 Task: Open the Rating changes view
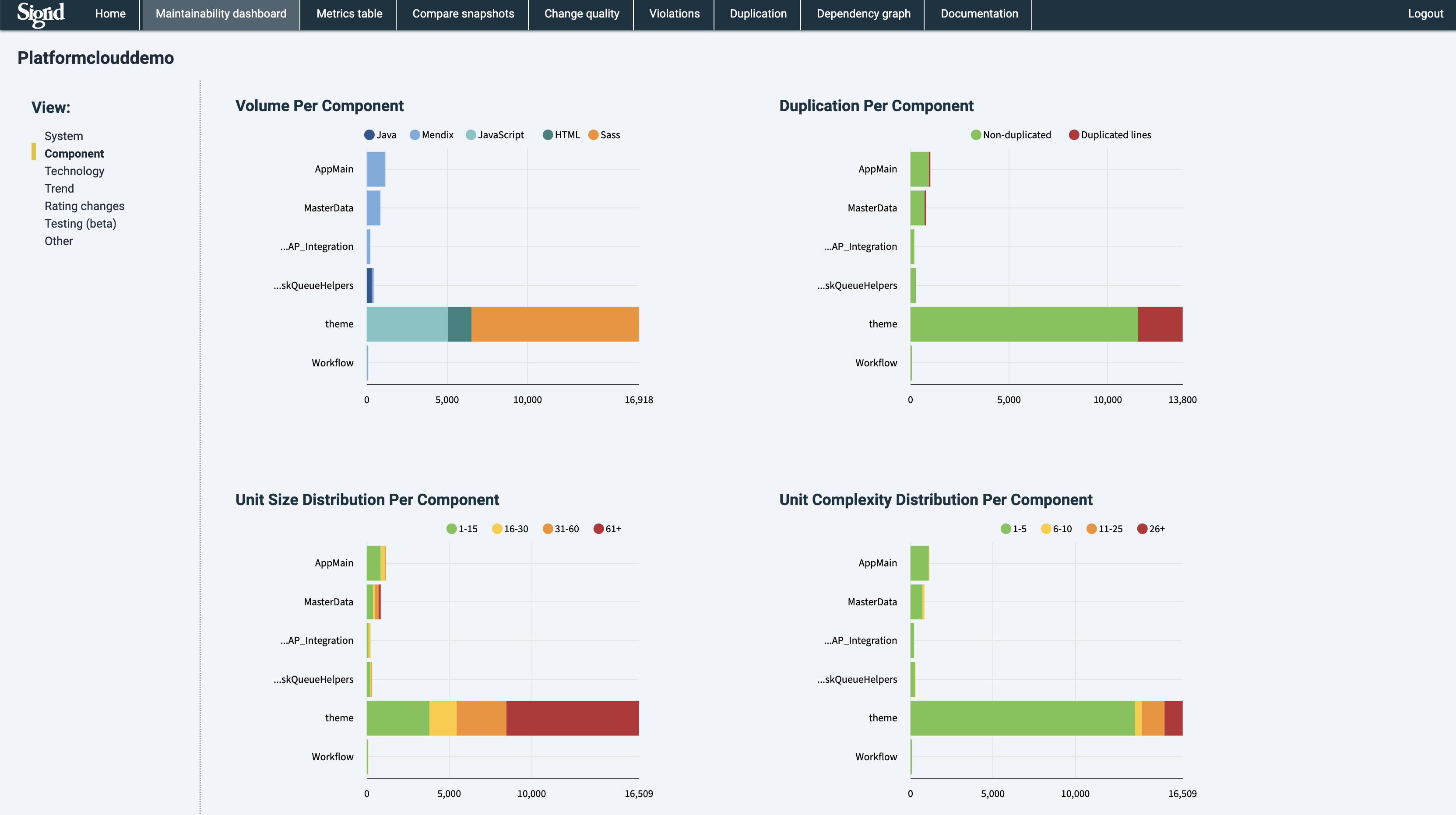84,206
